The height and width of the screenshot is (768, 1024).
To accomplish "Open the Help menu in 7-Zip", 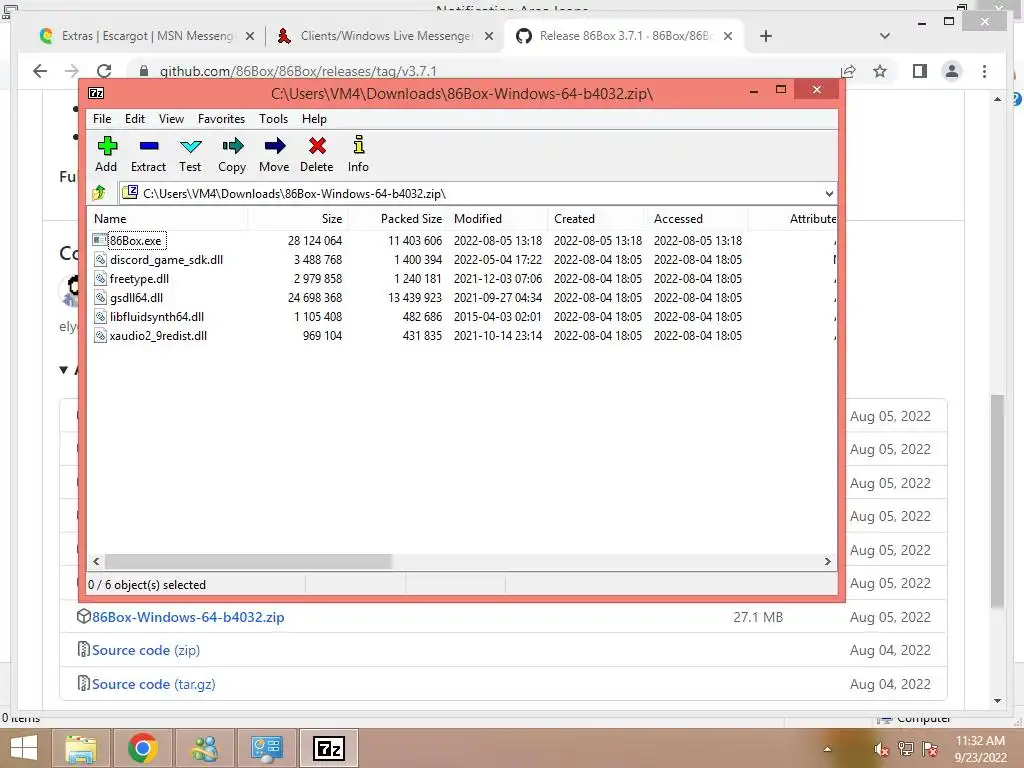I will [x=314, y=119].
